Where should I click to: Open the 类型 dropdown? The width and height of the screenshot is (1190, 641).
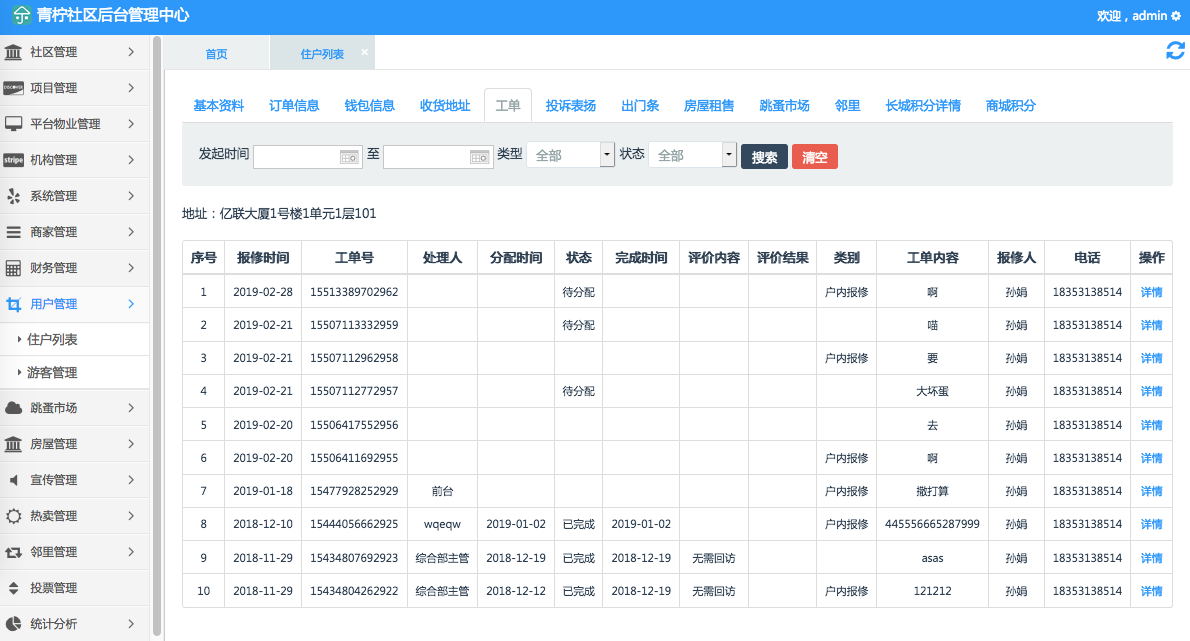[570, 155]
